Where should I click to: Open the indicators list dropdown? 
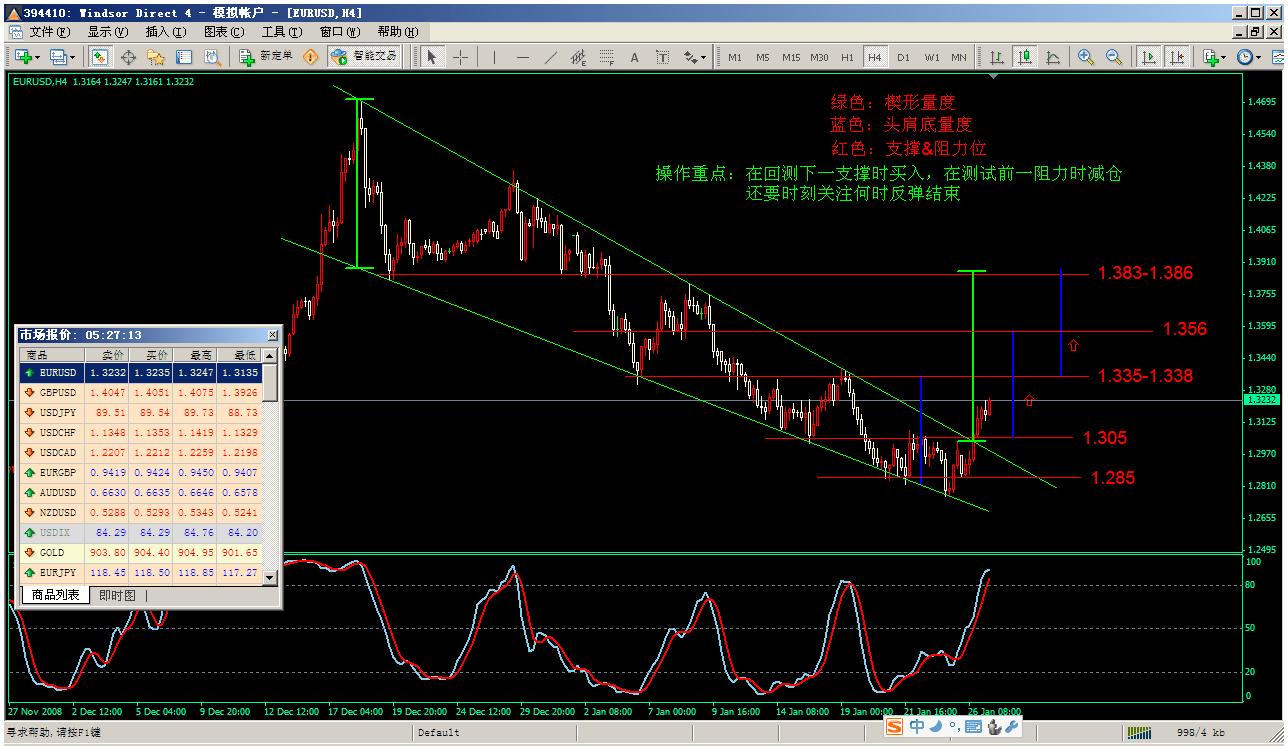coord(1214,57)
